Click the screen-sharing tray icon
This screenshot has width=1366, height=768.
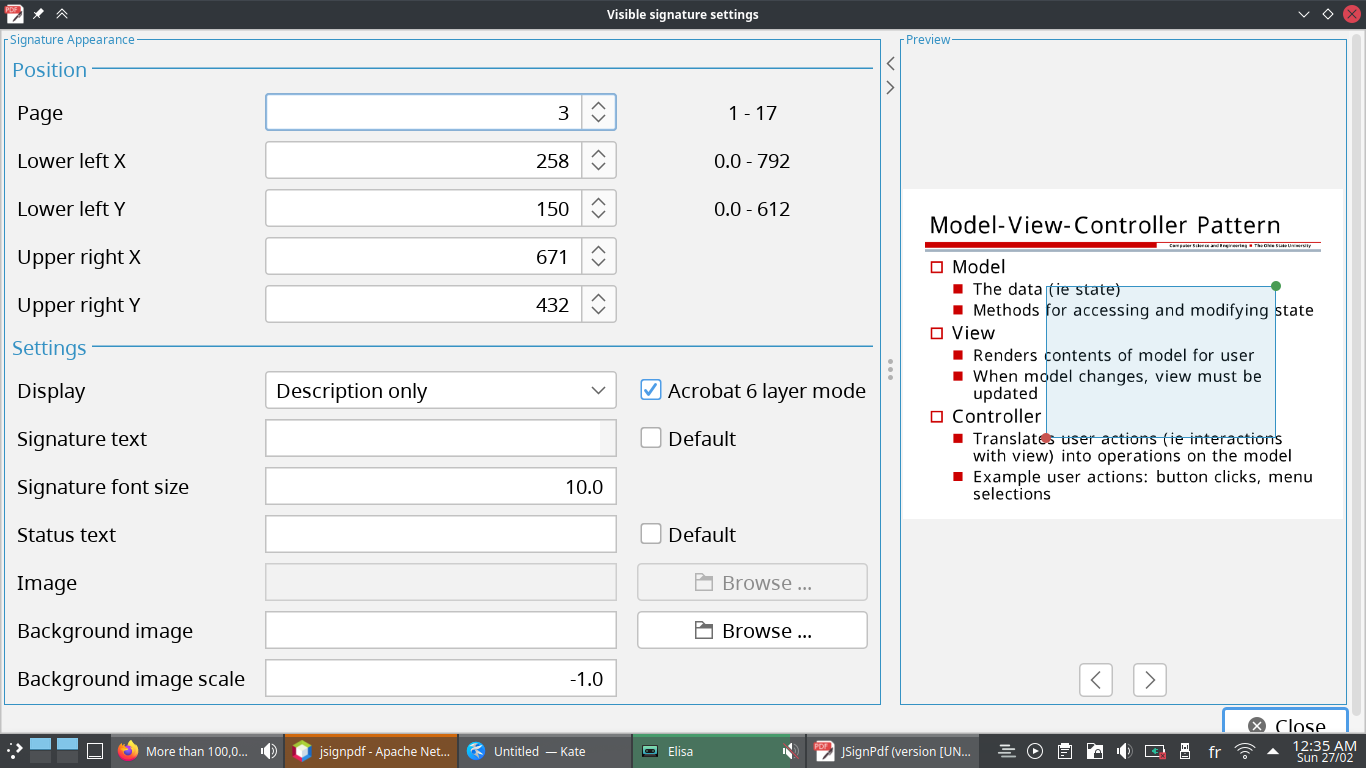[x=1154, y=751]
